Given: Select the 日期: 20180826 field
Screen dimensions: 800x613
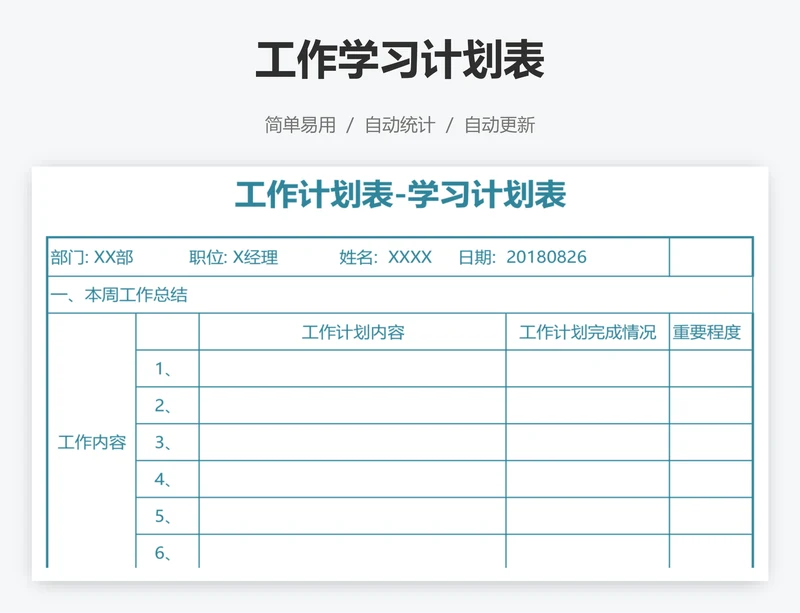Looking at the screenshot, I should click(x=522, y=257).
